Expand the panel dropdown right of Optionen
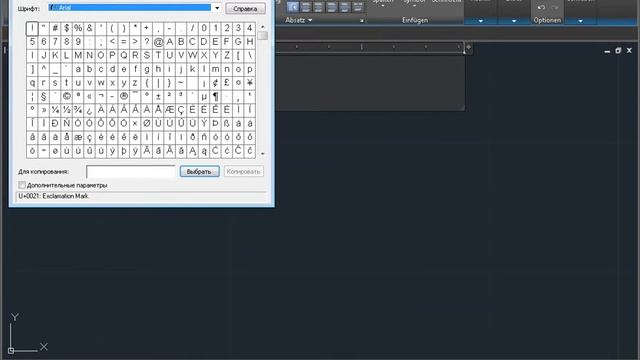Viewport: 640px width, 360px height. click(580, 21)
